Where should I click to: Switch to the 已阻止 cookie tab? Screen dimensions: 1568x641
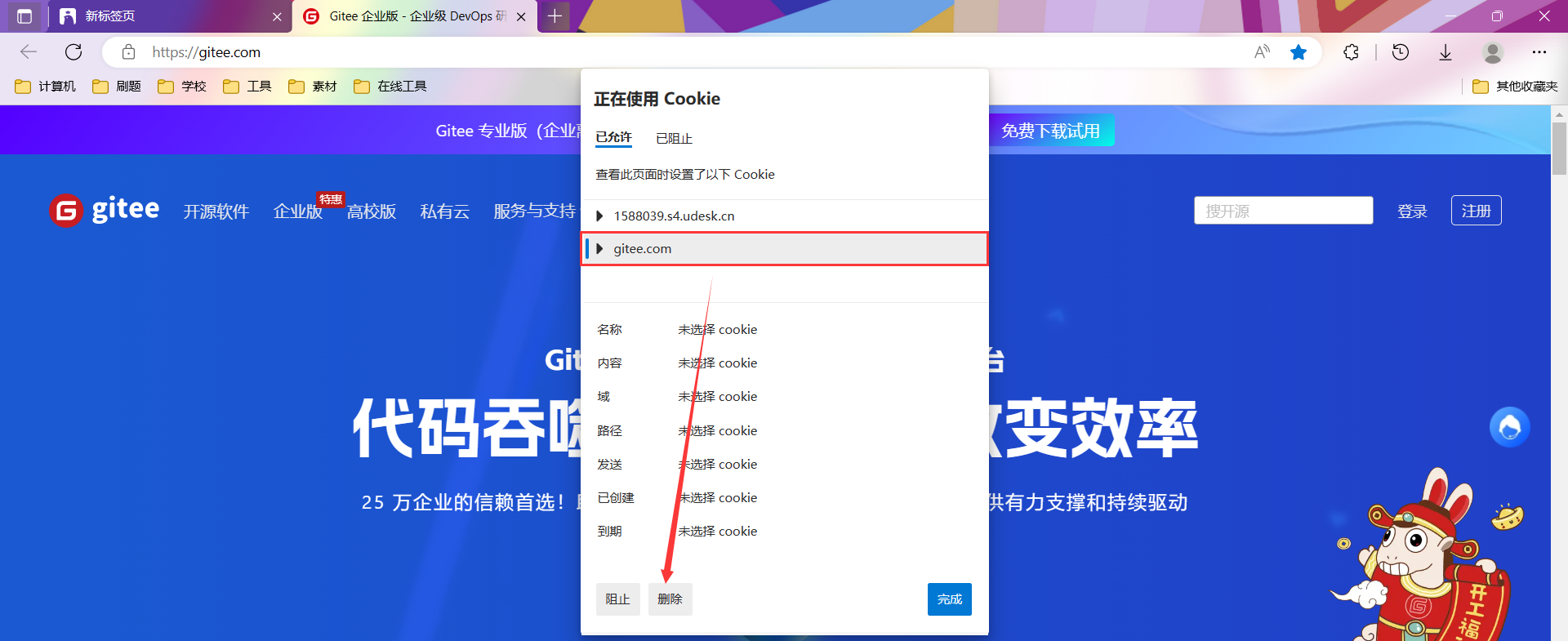[674, 139]
